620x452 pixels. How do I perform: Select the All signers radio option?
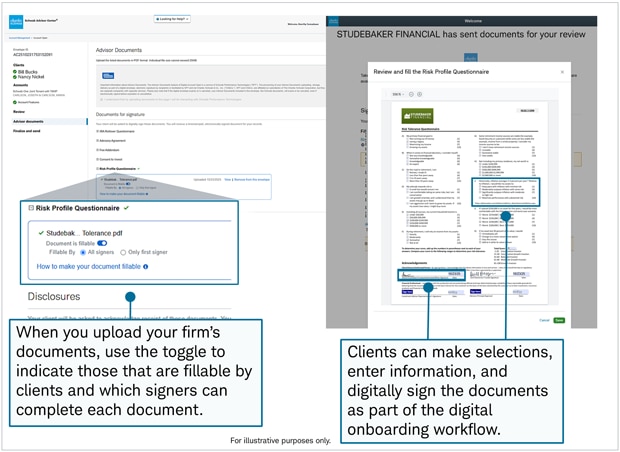tap(83, 252)
